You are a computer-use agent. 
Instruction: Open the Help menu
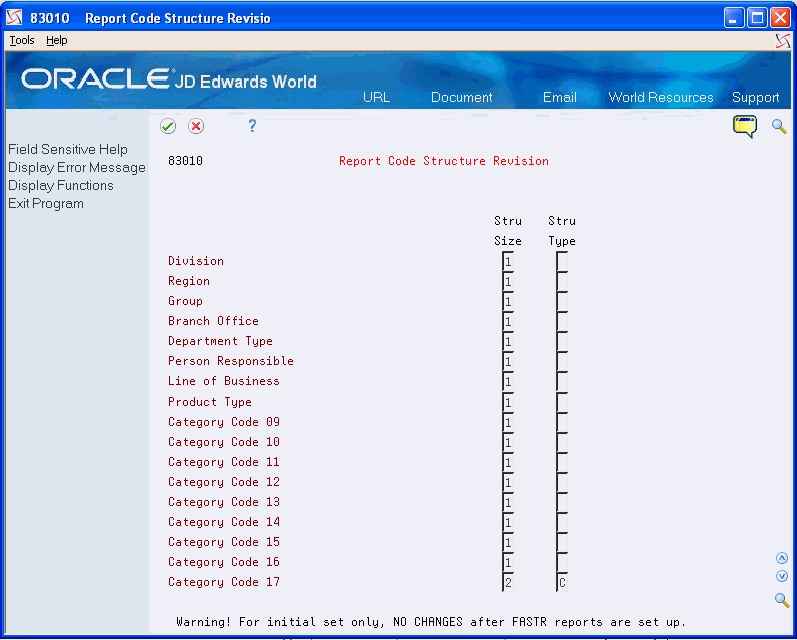pyautogui.click(x=56, y=40)
